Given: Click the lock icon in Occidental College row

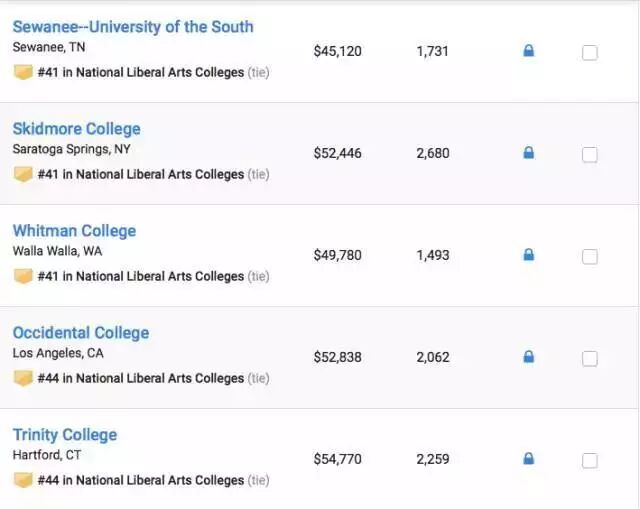Looking at the screenshot, I should (x=529, y=357).
